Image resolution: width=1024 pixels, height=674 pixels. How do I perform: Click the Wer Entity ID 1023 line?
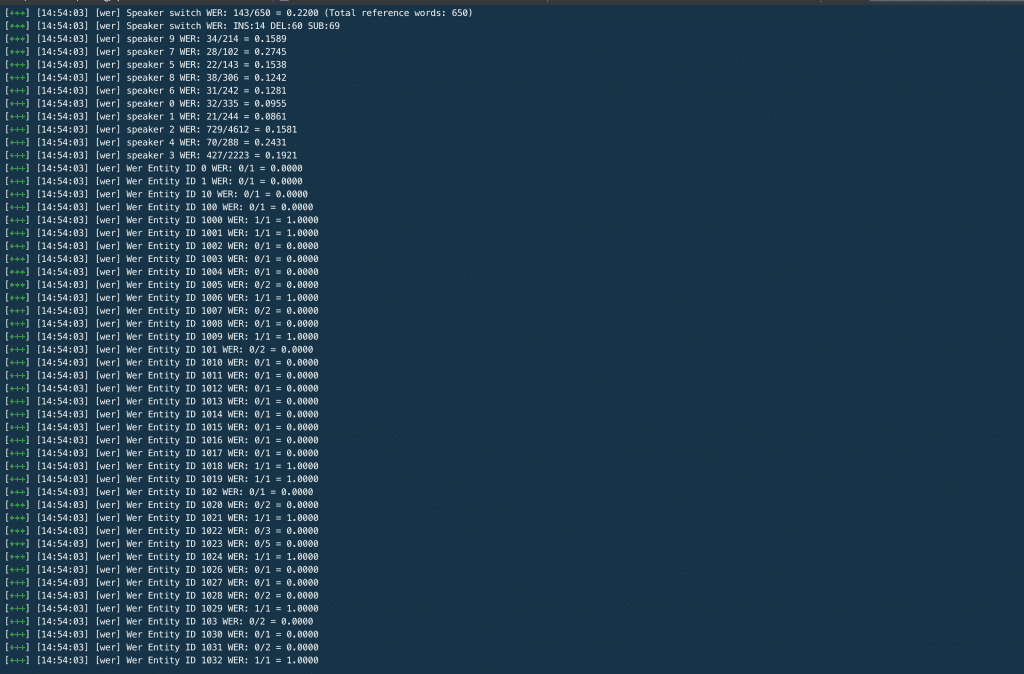[161, 544]
